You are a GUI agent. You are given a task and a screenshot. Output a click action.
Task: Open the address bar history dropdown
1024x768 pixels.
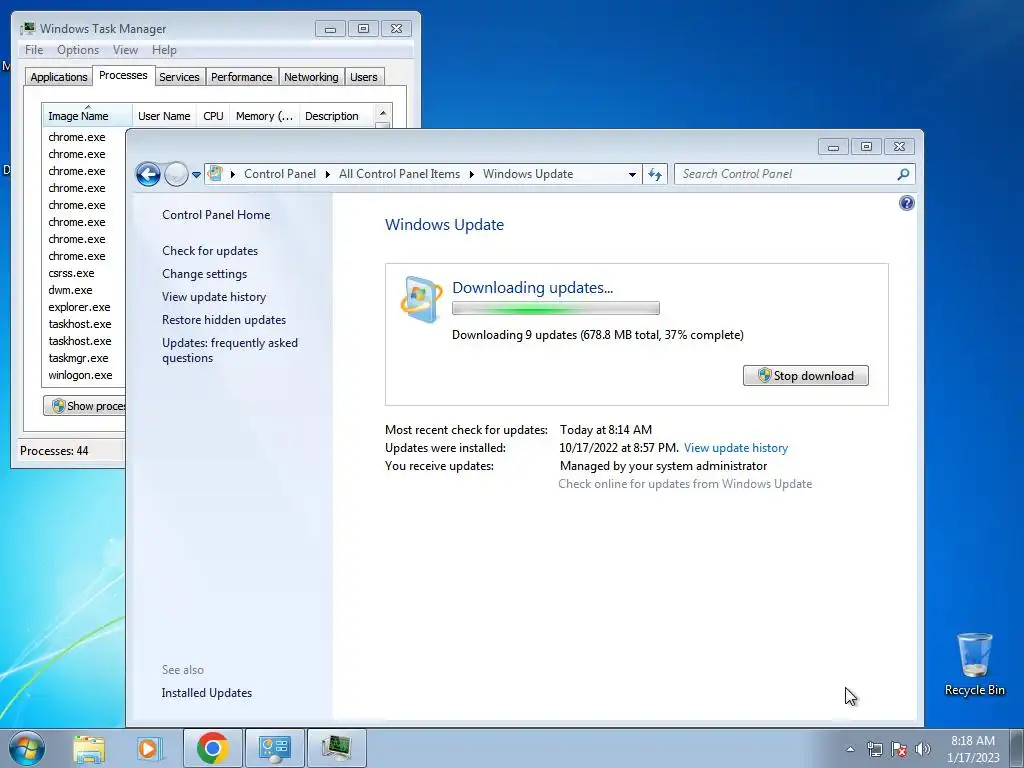click(x=632, y=174)
